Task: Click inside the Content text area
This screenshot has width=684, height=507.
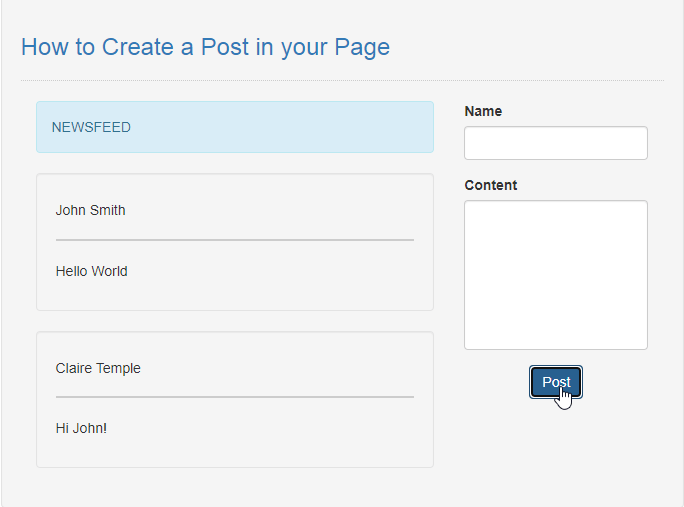Action: click(x=556, y=275)
